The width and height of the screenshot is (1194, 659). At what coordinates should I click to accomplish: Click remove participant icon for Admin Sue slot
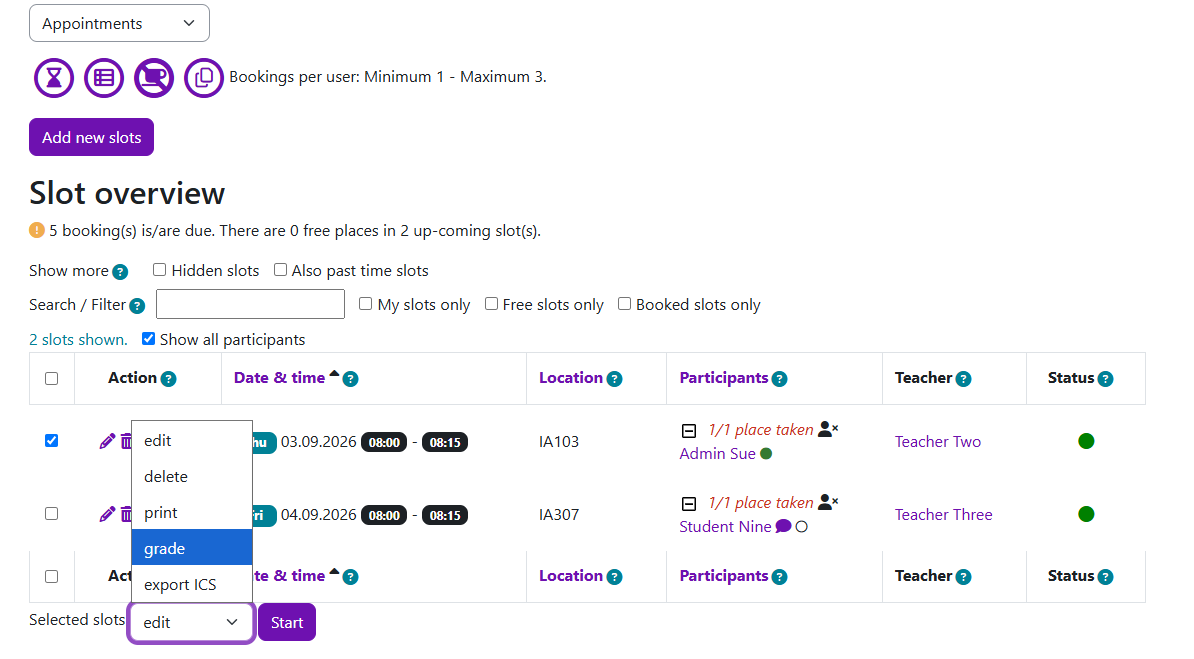click(828, 430)
